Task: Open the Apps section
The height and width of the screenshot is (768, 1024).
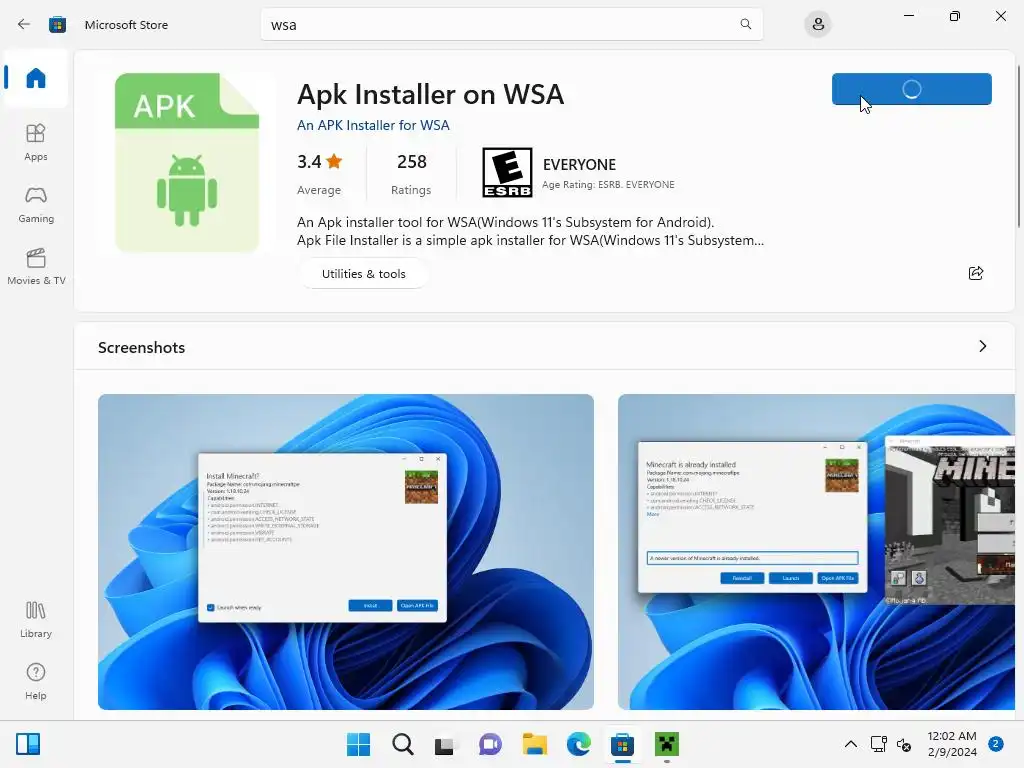Action: click(36, 142)
